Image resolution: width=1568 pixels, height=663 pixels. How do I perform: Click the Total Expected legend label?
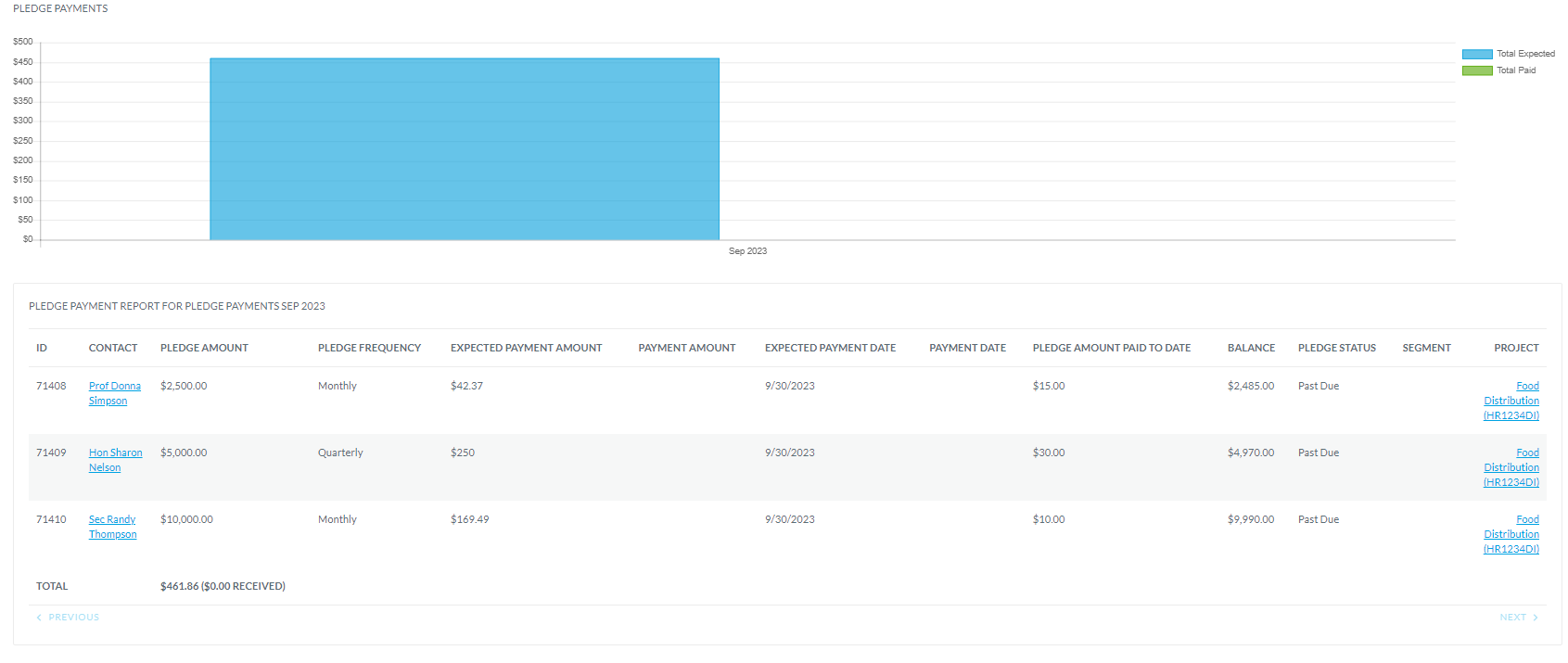[1525, 54]
